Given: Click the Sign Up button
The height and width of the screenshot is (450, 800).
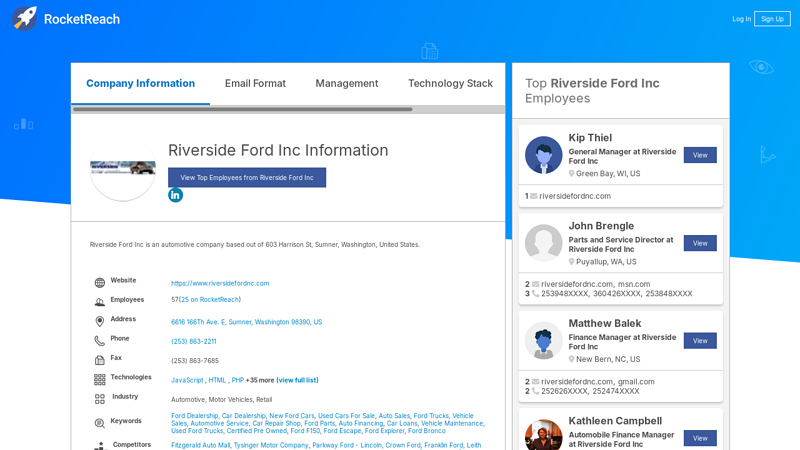Looking at the screenshot, I should coord(772,19).
